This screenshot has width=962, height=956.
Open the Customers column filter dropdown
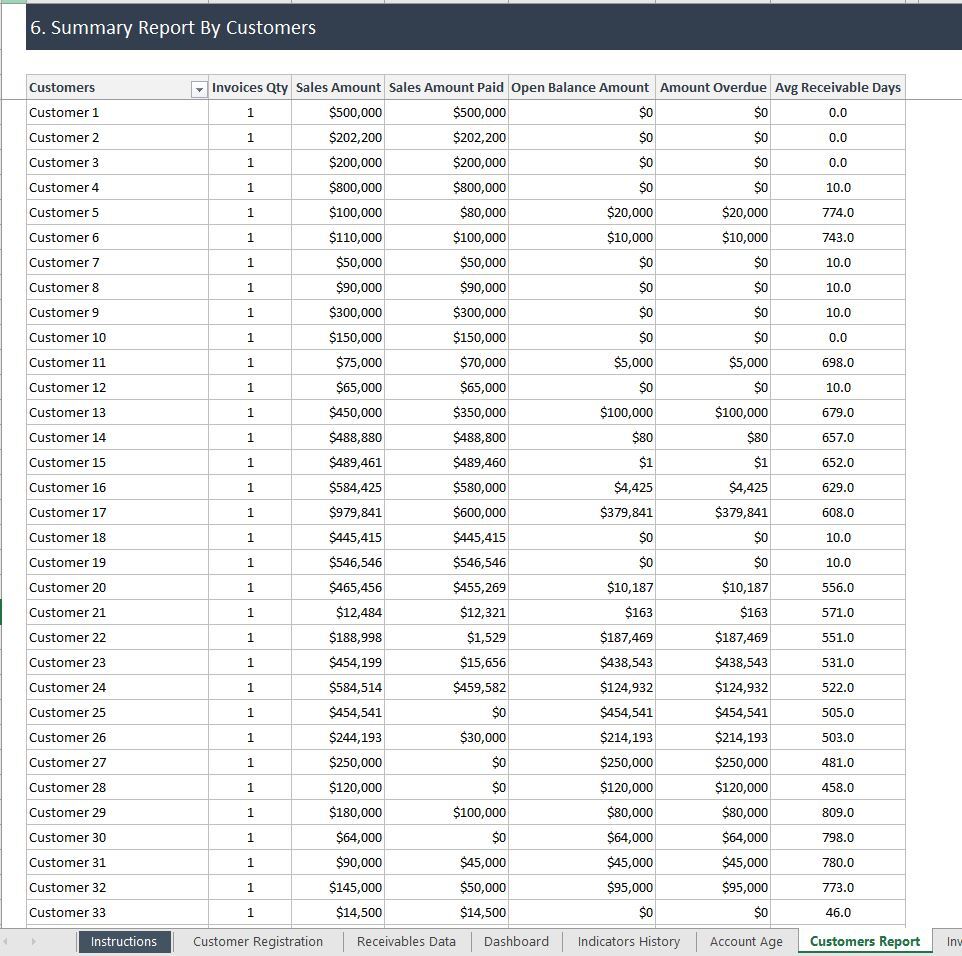pos(199,90)
